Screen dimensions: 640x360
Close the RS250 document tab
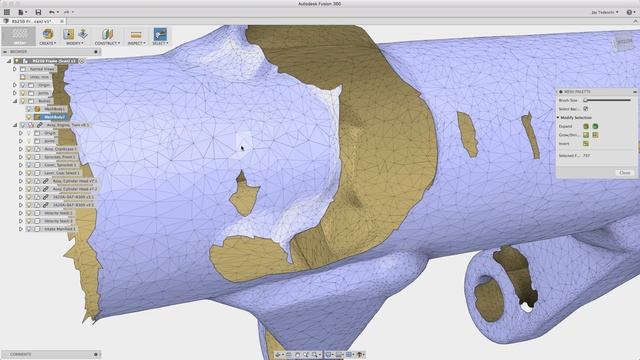pos(62,21)
